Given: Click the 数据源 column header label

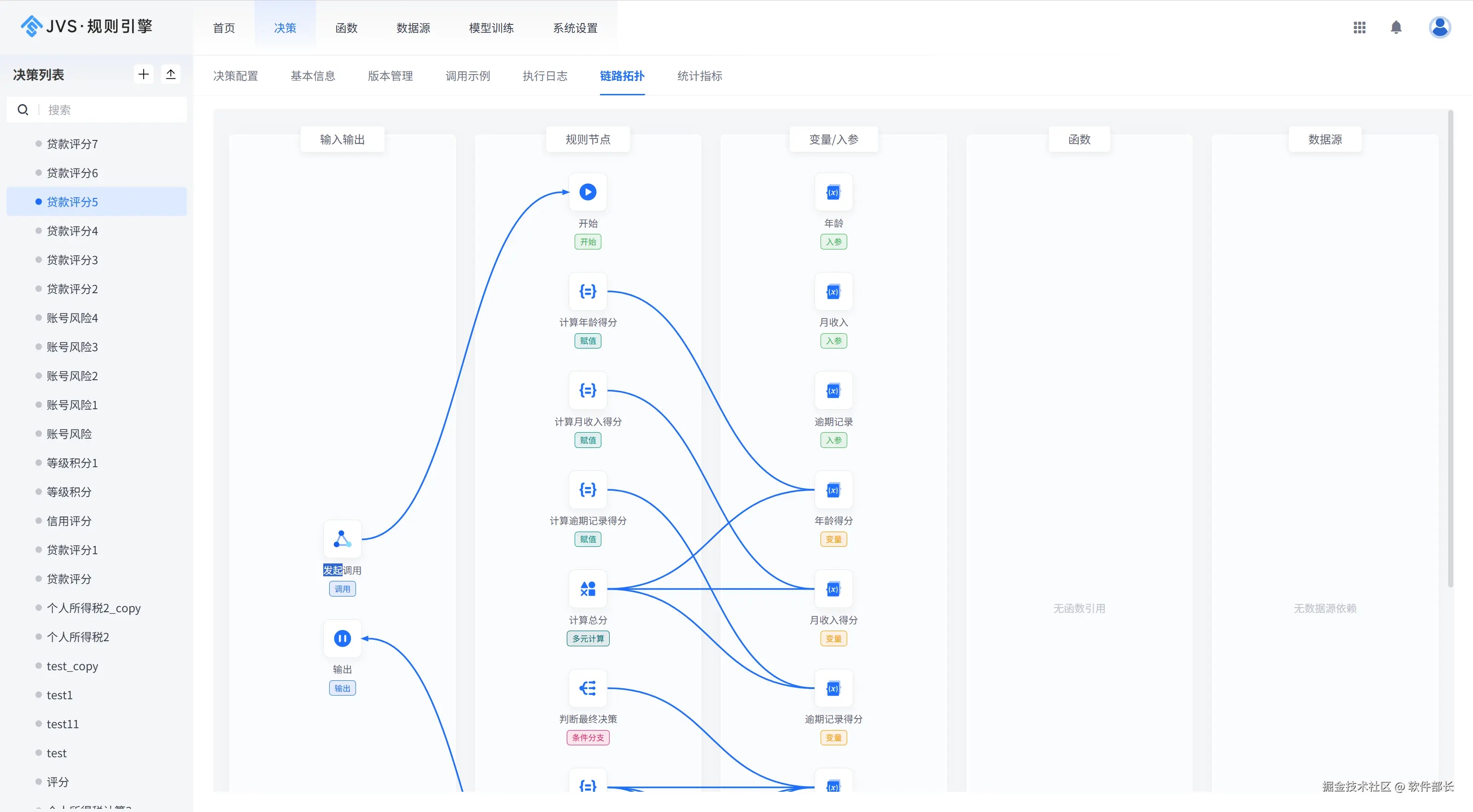Looking at the screenshot, I should pyautogui.click(x=1325, y=139).
